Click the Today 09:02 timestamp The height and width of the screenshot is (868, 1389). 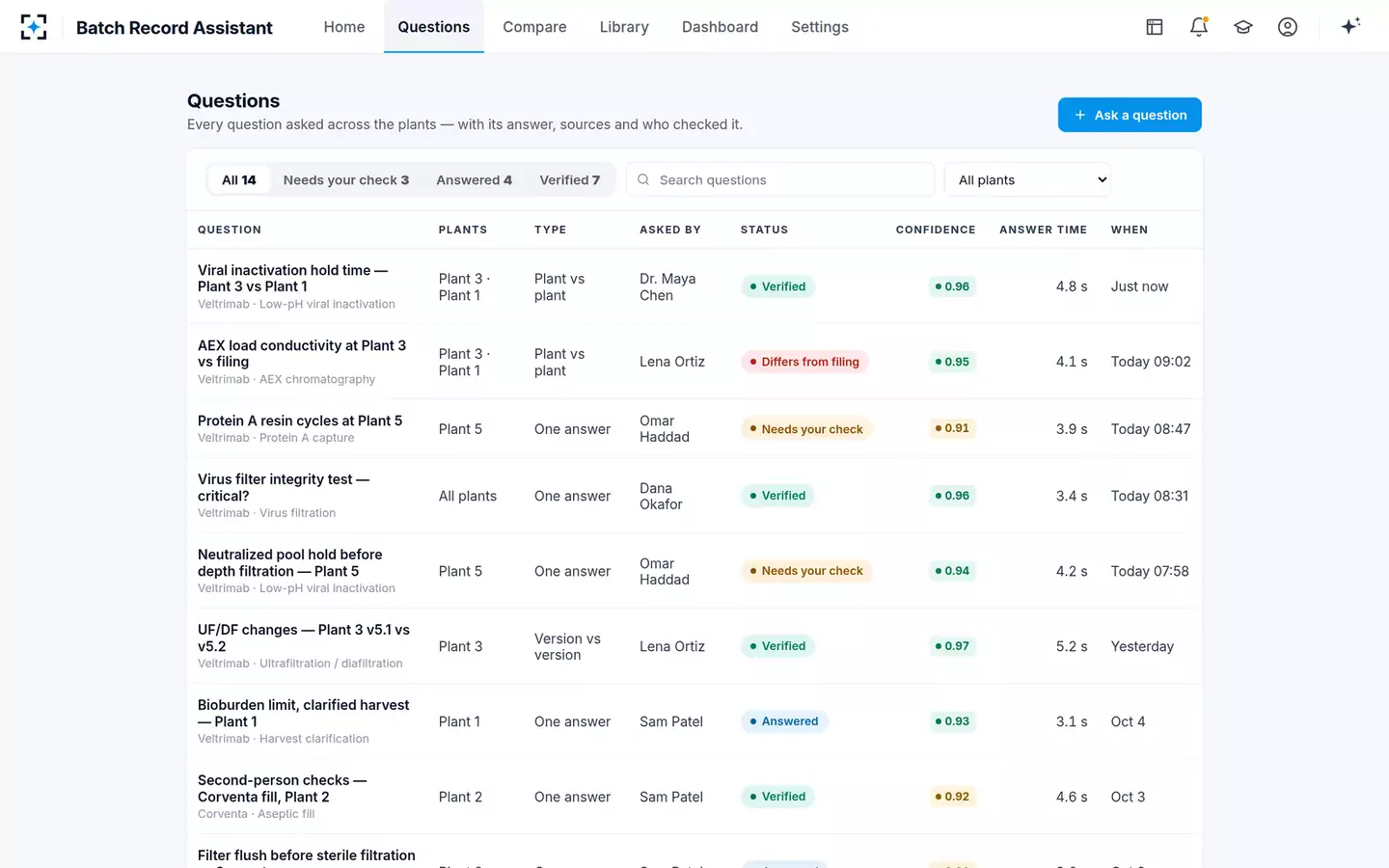coord(1151,362)
